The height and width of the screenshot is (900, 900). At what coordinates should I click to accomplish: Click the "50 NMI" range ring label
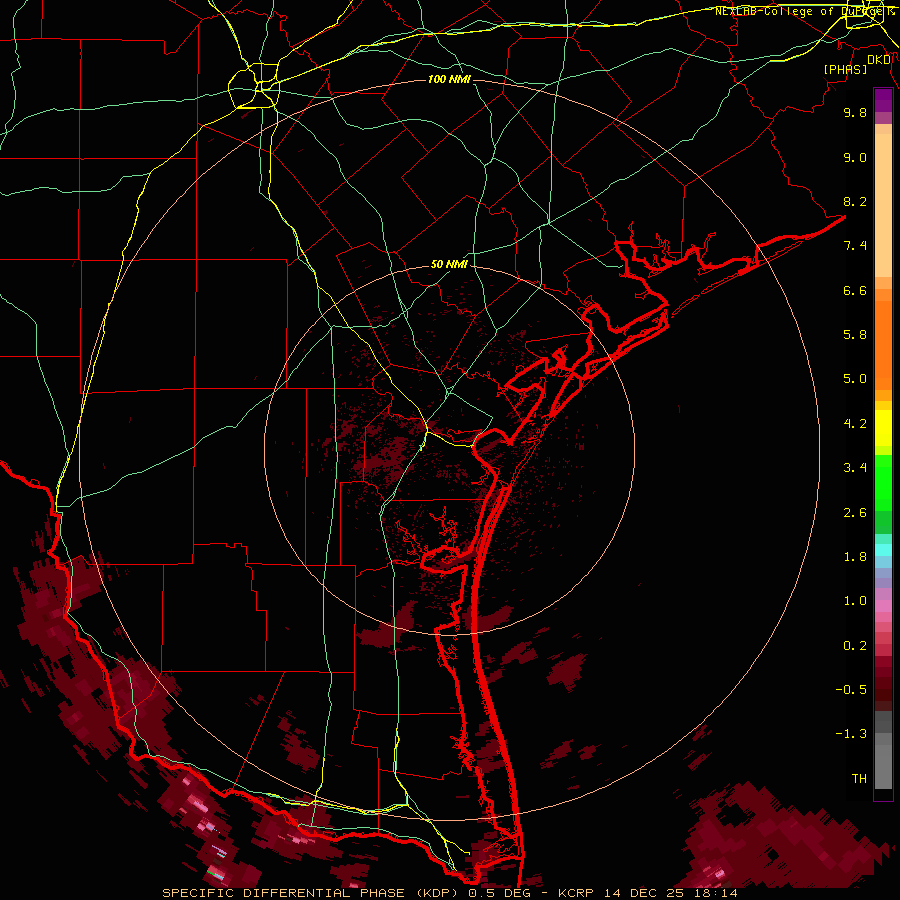(x=449, y=265)
